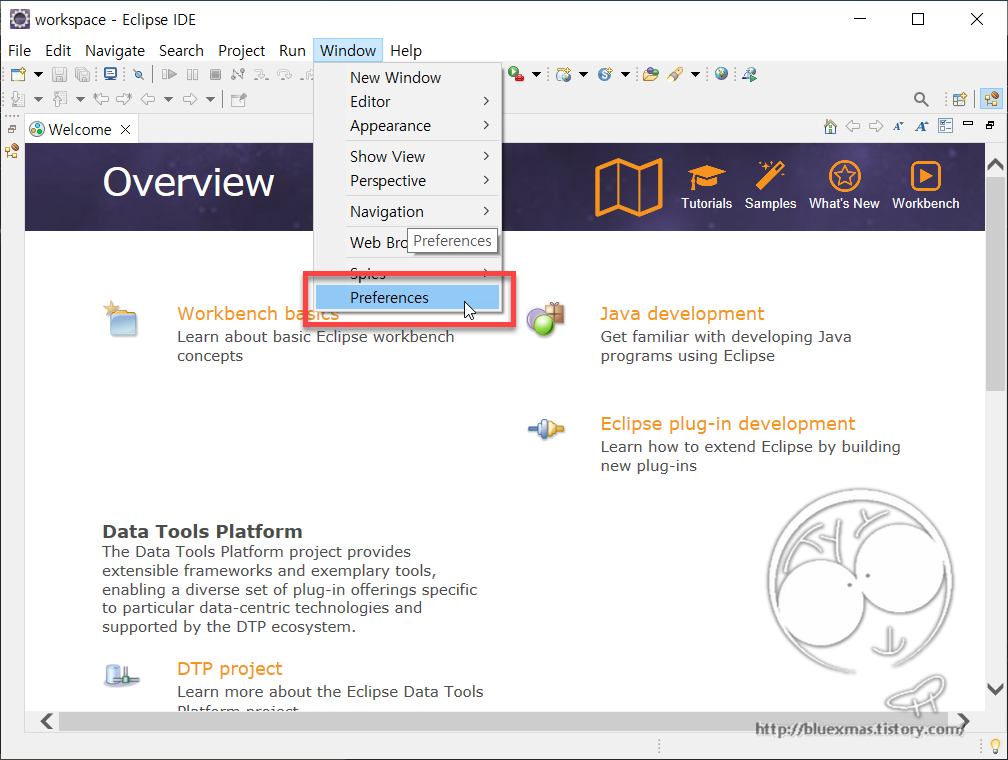1008x760 pixels.
Task: Open the Perspective submenu
Action: point(408,181)
